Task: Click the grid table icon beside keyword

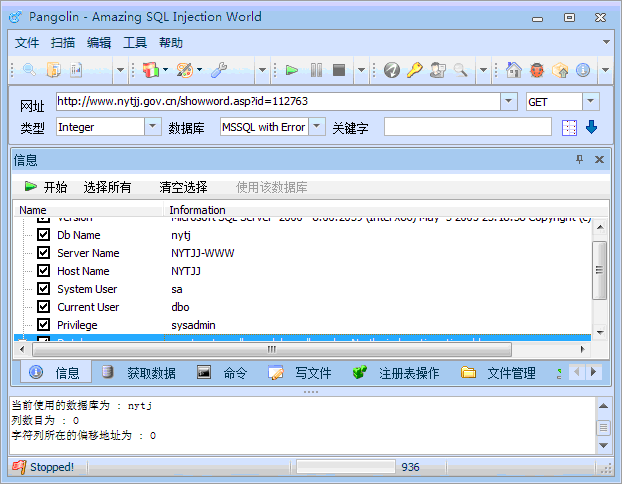Action: click(569, 128)
